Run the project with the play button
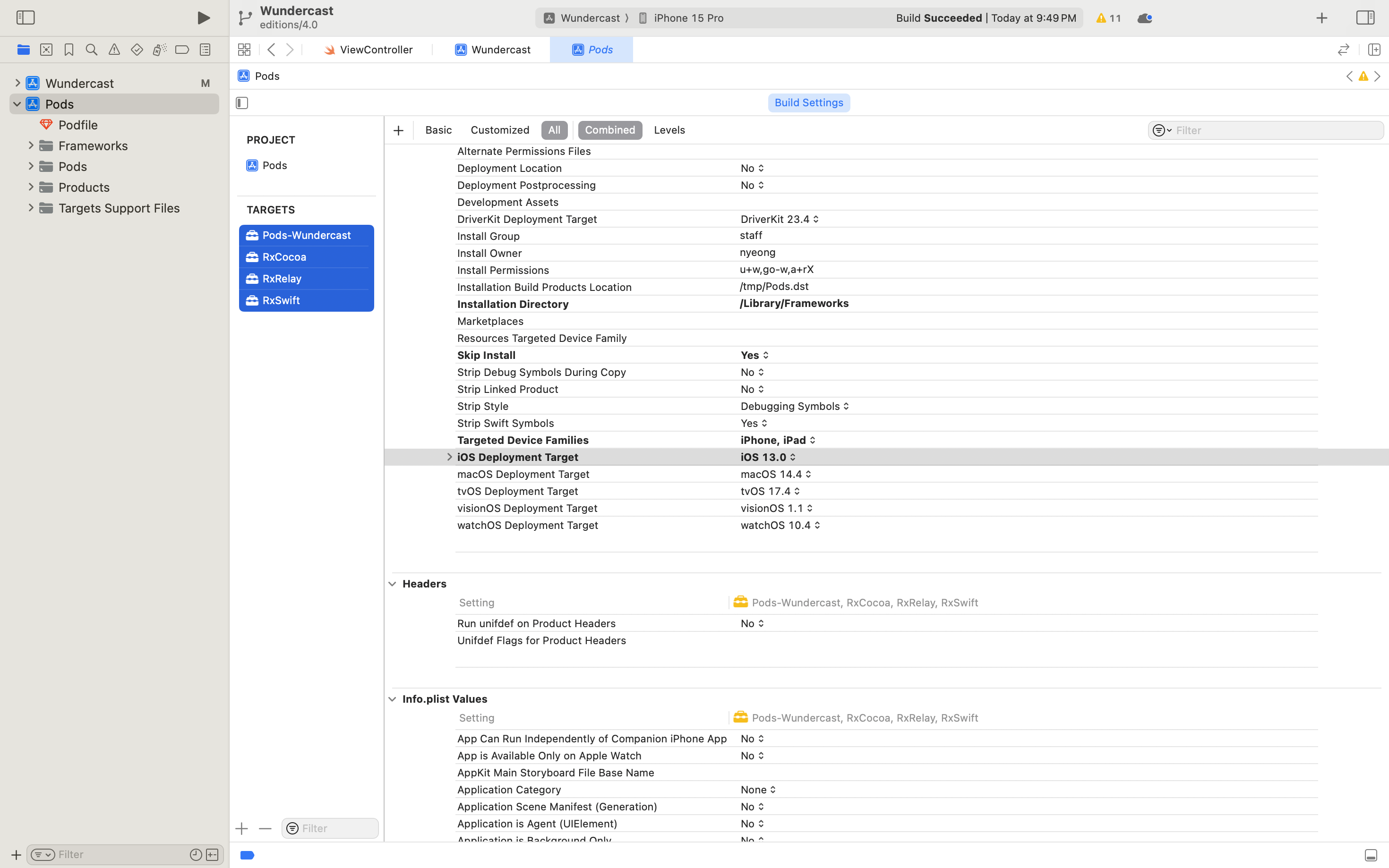The width and height of the screenshot is (1389, 868). click(x=203, y=18)
